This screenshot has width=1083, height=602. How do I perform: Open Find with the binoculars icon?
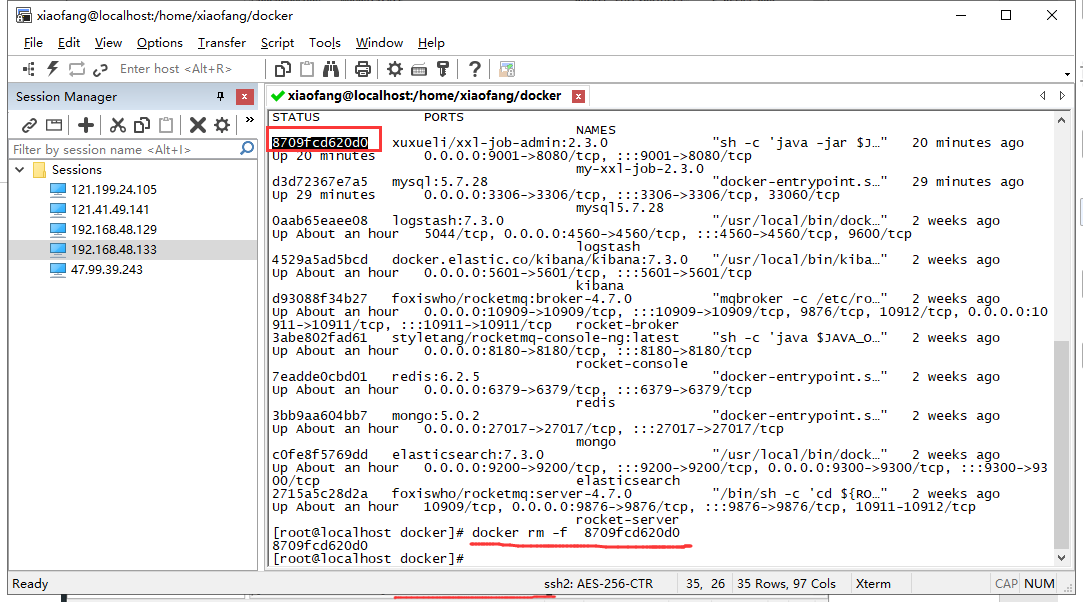tap(331, 68)
